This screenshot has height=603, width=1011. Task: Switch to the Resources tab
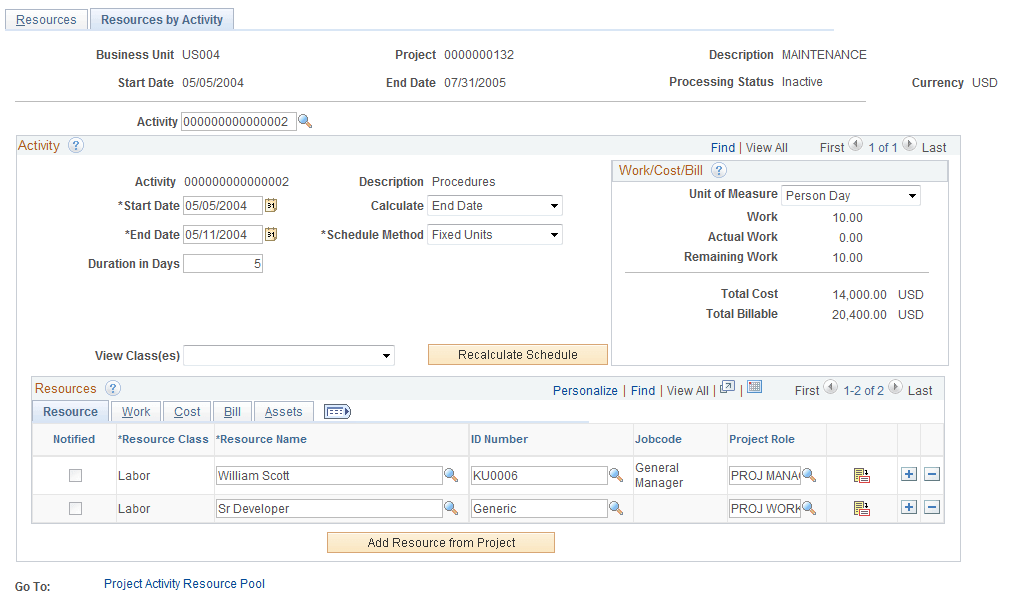click(x=46, y=18)
